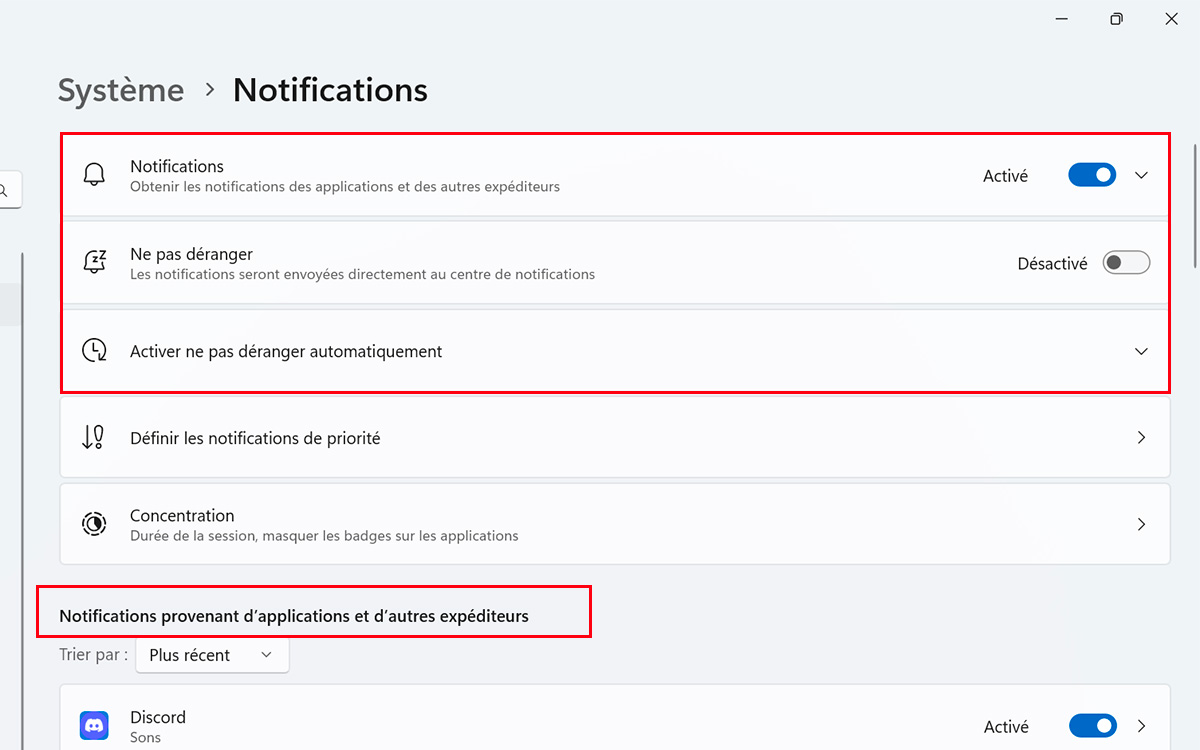The image size is (1200, 750).
Task: Restore the Settings window size
Action: point(1116,19)
